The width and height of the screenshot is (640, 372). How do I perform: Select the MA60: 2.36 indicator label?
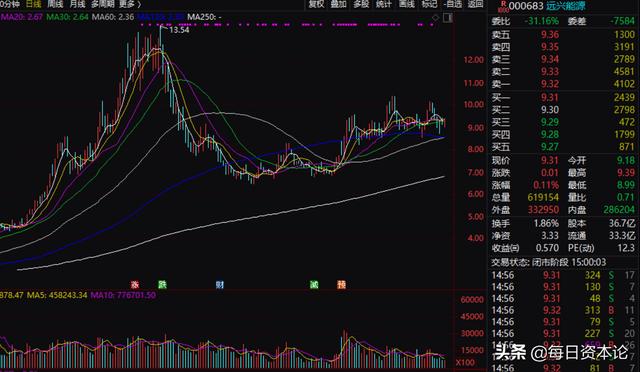113,17
